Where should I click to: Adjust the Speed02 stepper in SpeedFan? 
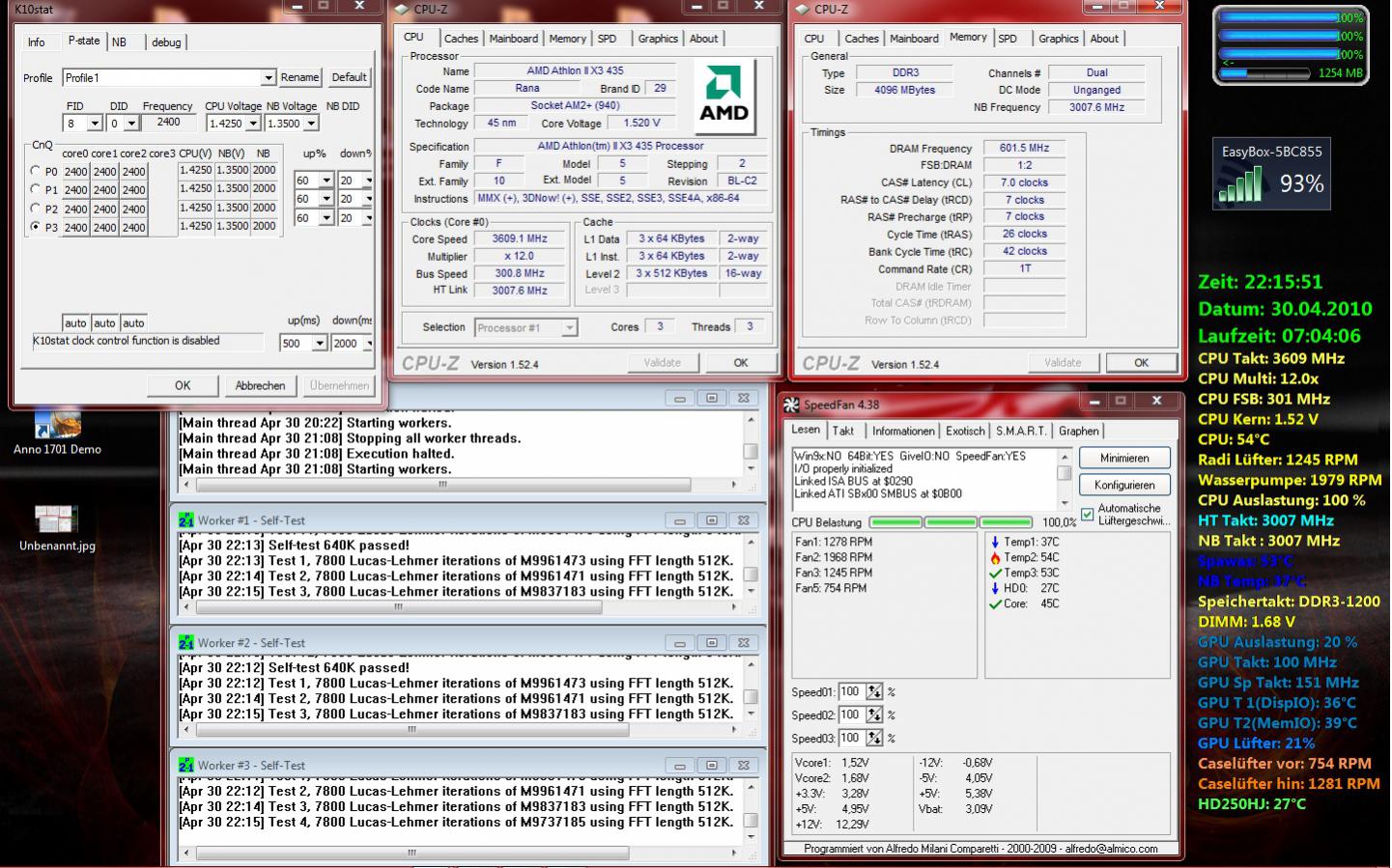point(874,715)
